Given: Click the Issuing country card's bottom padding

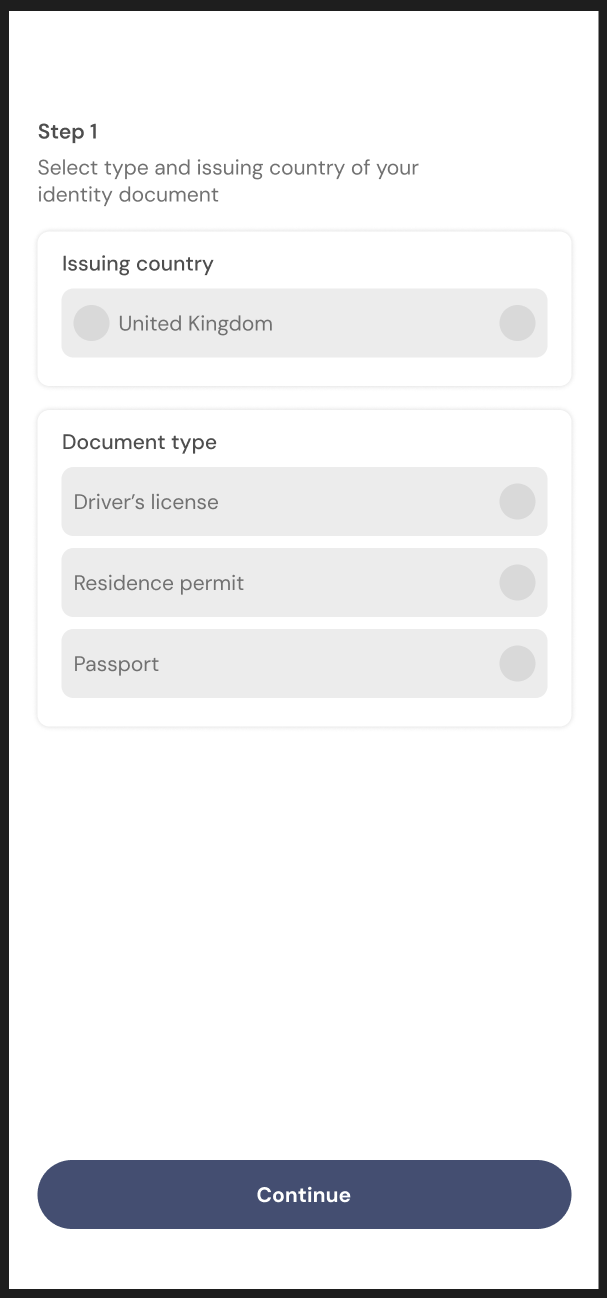Looking at the screenshot, I should coord(304,372).
